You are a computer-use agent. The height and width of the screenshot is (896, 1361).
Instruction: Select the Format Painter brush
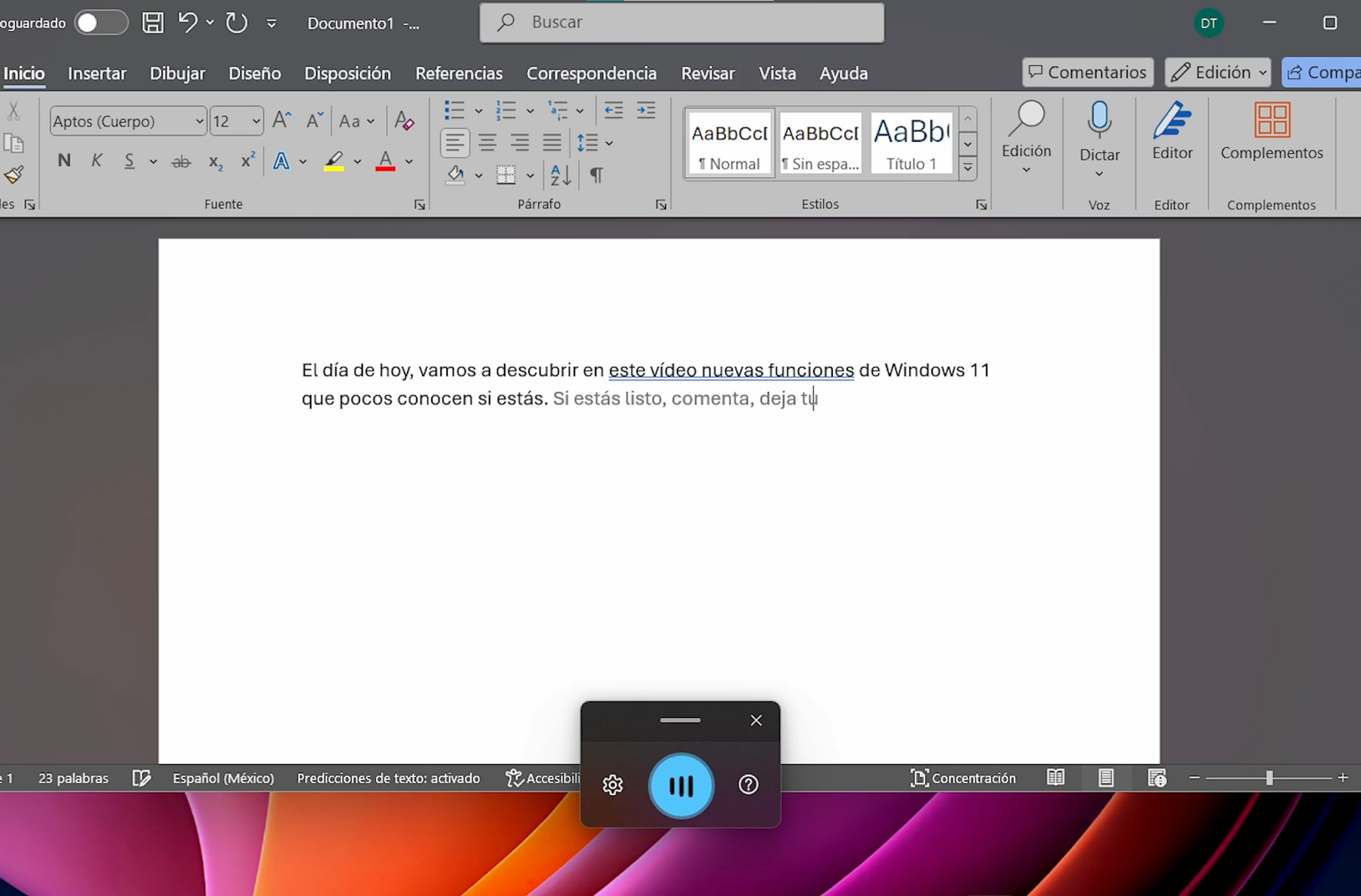coord(13,175)
